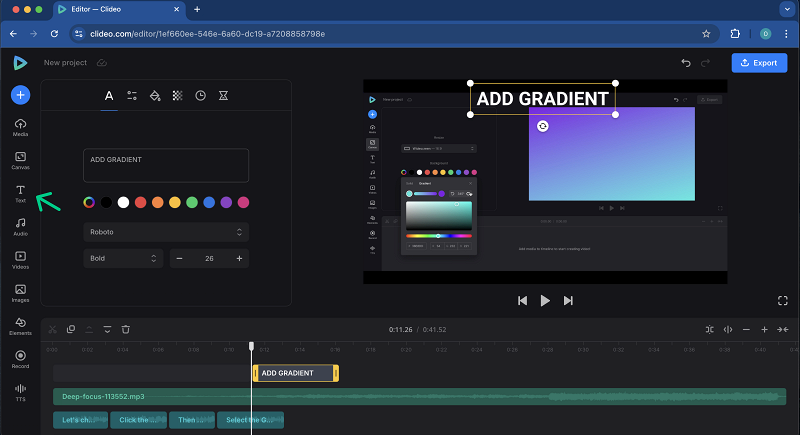This screenshot has height=435, width=800.
Task: Move clip layer down in timeline
Action: click(x=107, y=329)
